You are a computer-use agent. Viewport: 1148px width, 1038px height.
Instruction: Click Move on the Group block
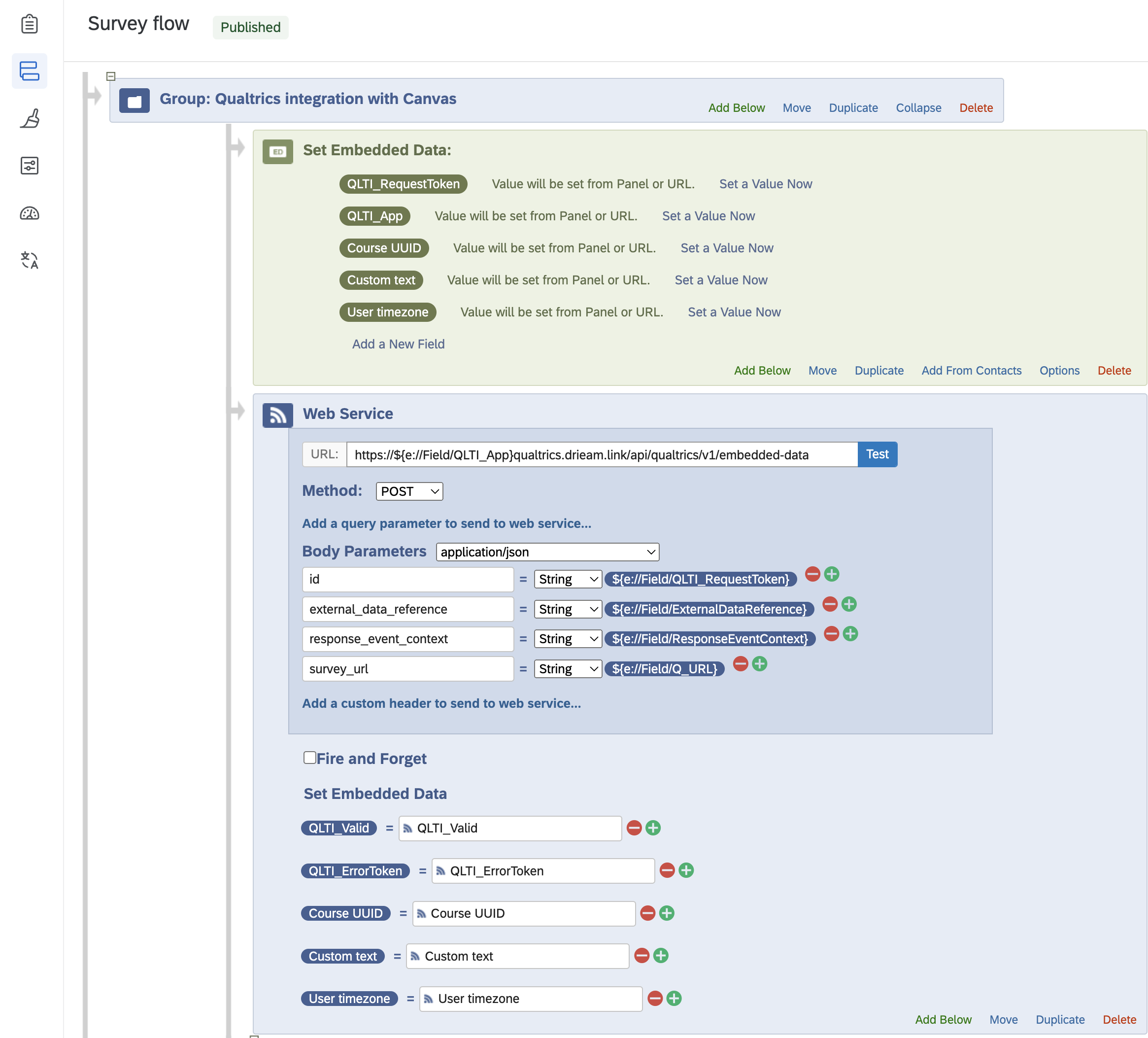pyautogui.click(x=797, y=107)
